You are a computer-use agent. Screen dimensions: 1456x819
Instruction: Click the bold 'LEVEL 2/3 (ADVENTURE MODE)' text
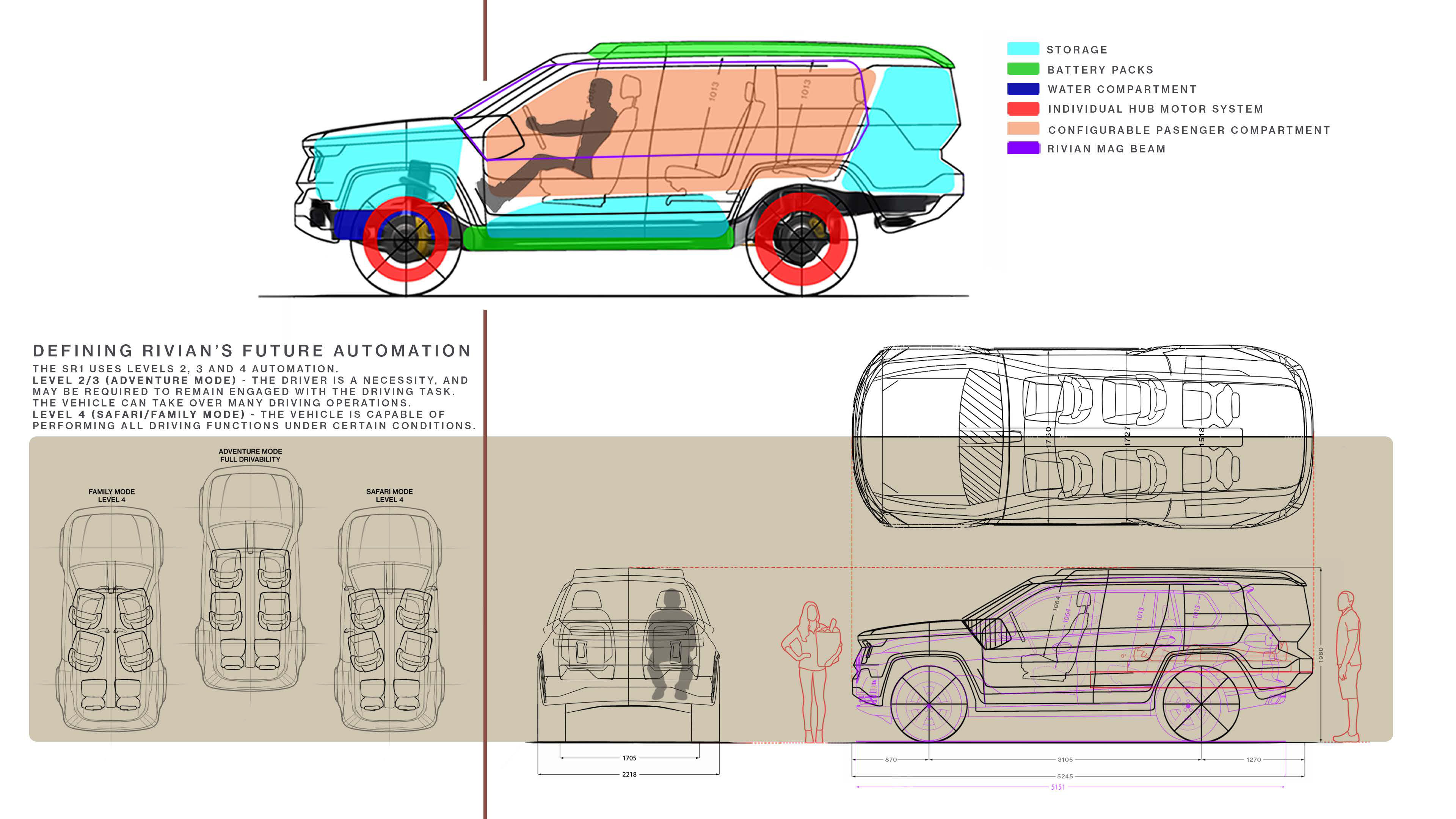(135, 380)
